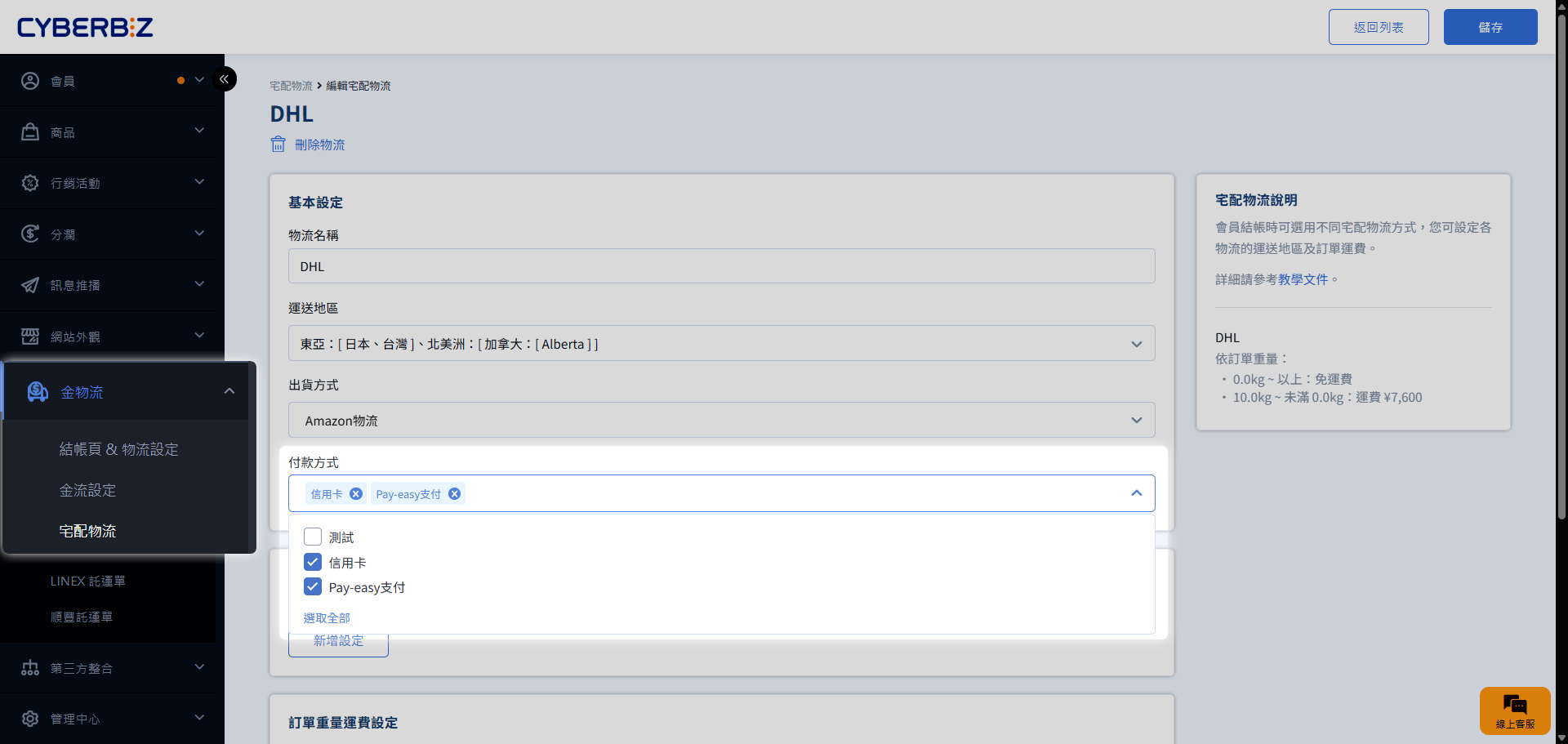This screenshot has height=744, width=1568.
Task: Open the 出貨方式 Amazon物流 dropdown
Action: (x=1136, y=421)
